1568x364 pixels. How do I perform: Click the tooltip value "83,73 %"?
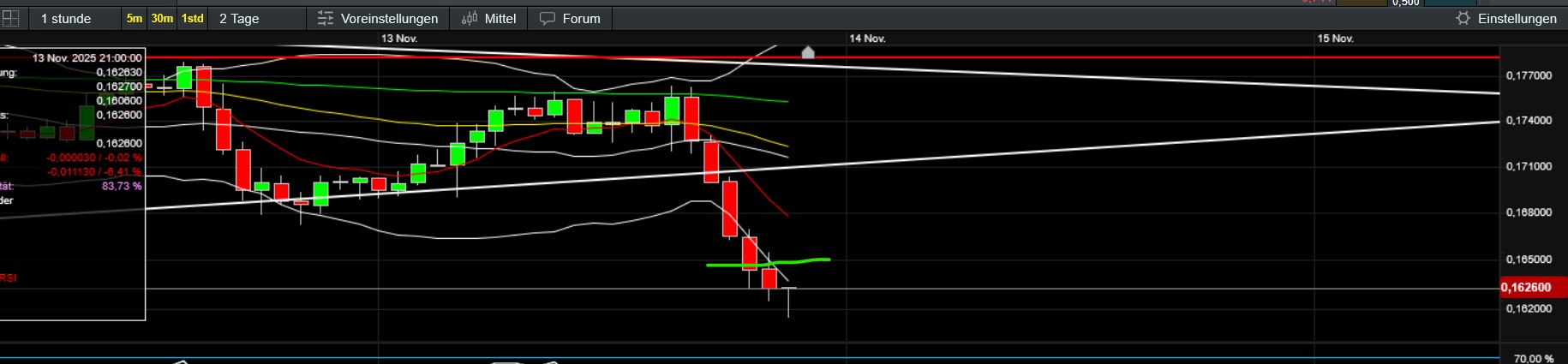[122, 186]
